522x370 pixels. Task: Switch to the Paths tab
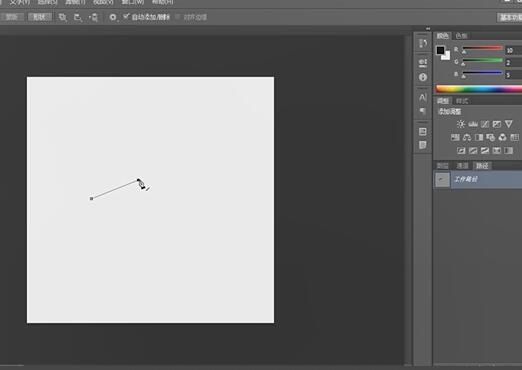(482, 166)
